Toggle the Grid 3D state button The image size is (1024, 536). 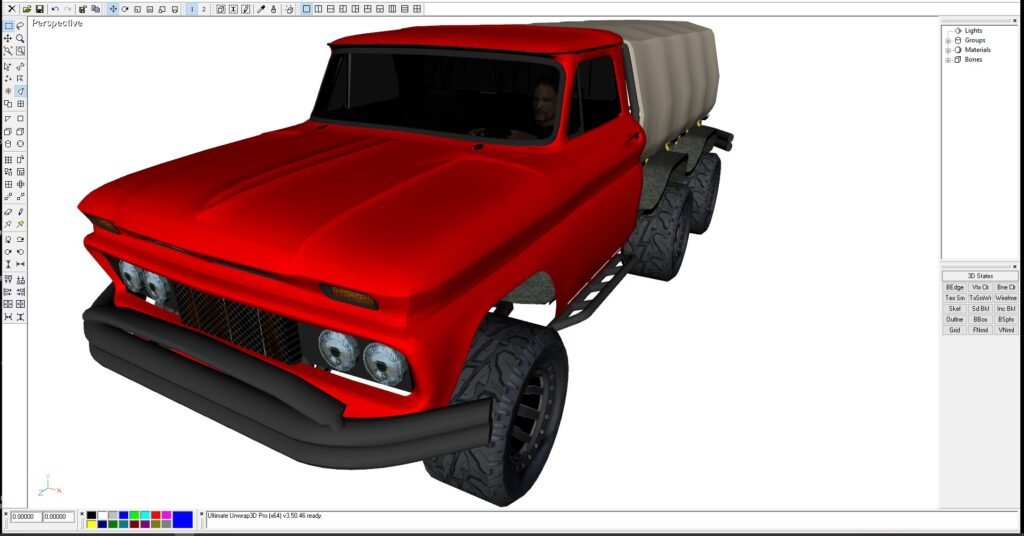954,330
